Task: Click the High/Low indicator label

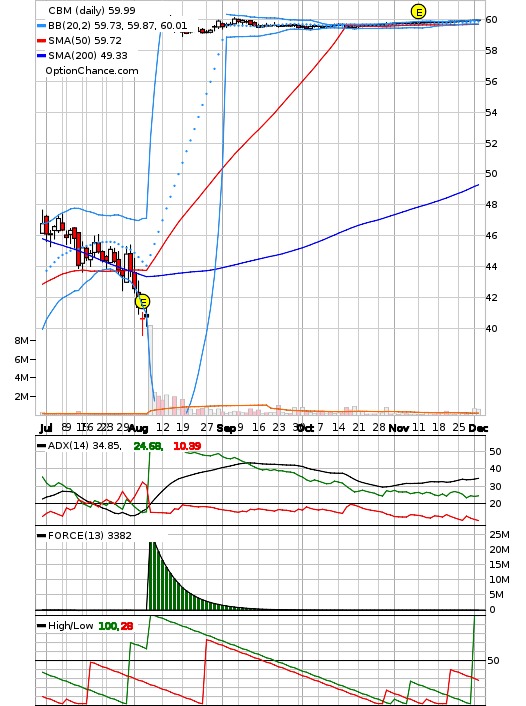Action: click(70, 626)
